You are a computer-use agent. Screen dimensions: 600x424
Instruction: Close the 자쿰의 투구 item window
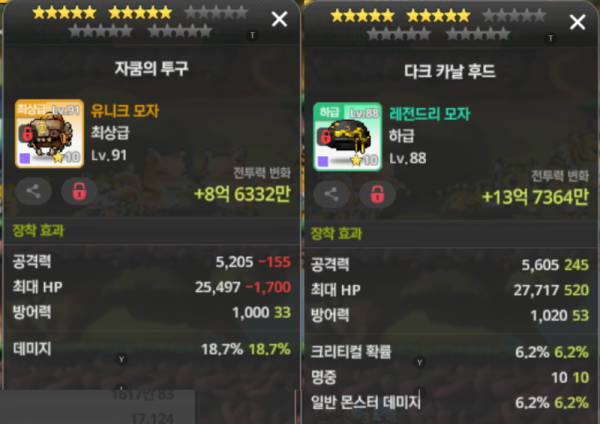pos(279,19)
